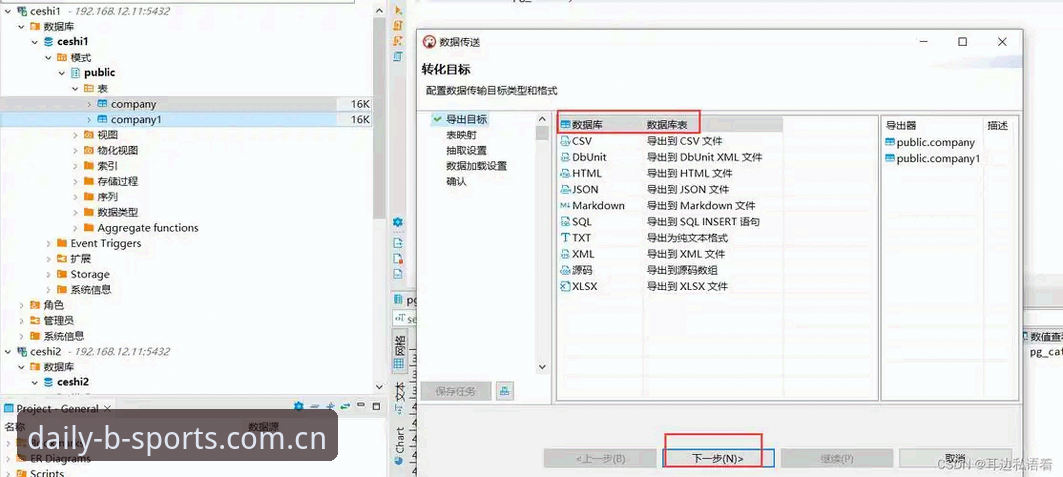This screenshot has height=477, width=1063.
Task: Expand the company1 table node
Action: click(89, 119)
